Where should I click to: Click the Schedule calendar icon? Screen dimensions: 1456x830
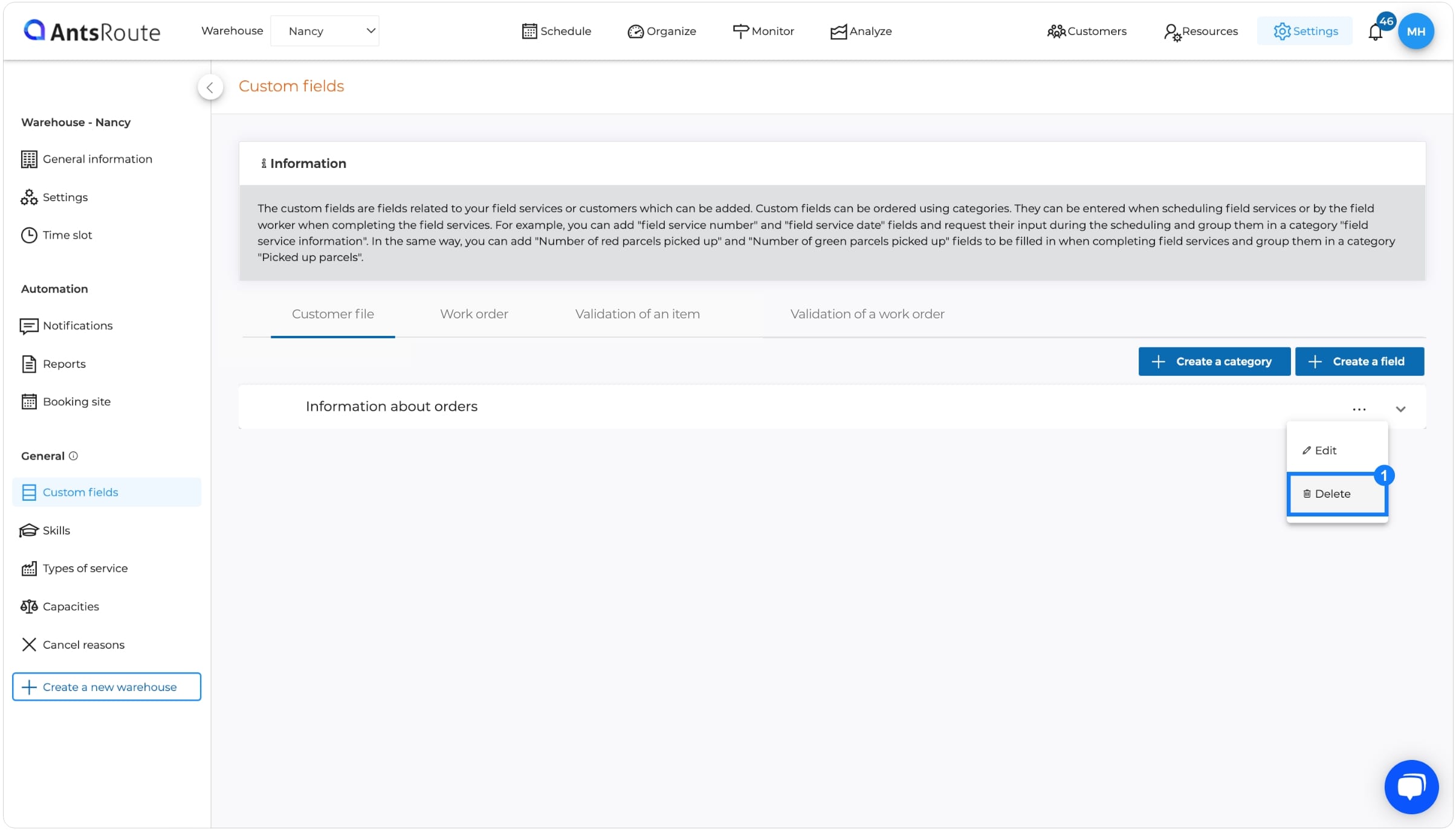click(529, 31)
